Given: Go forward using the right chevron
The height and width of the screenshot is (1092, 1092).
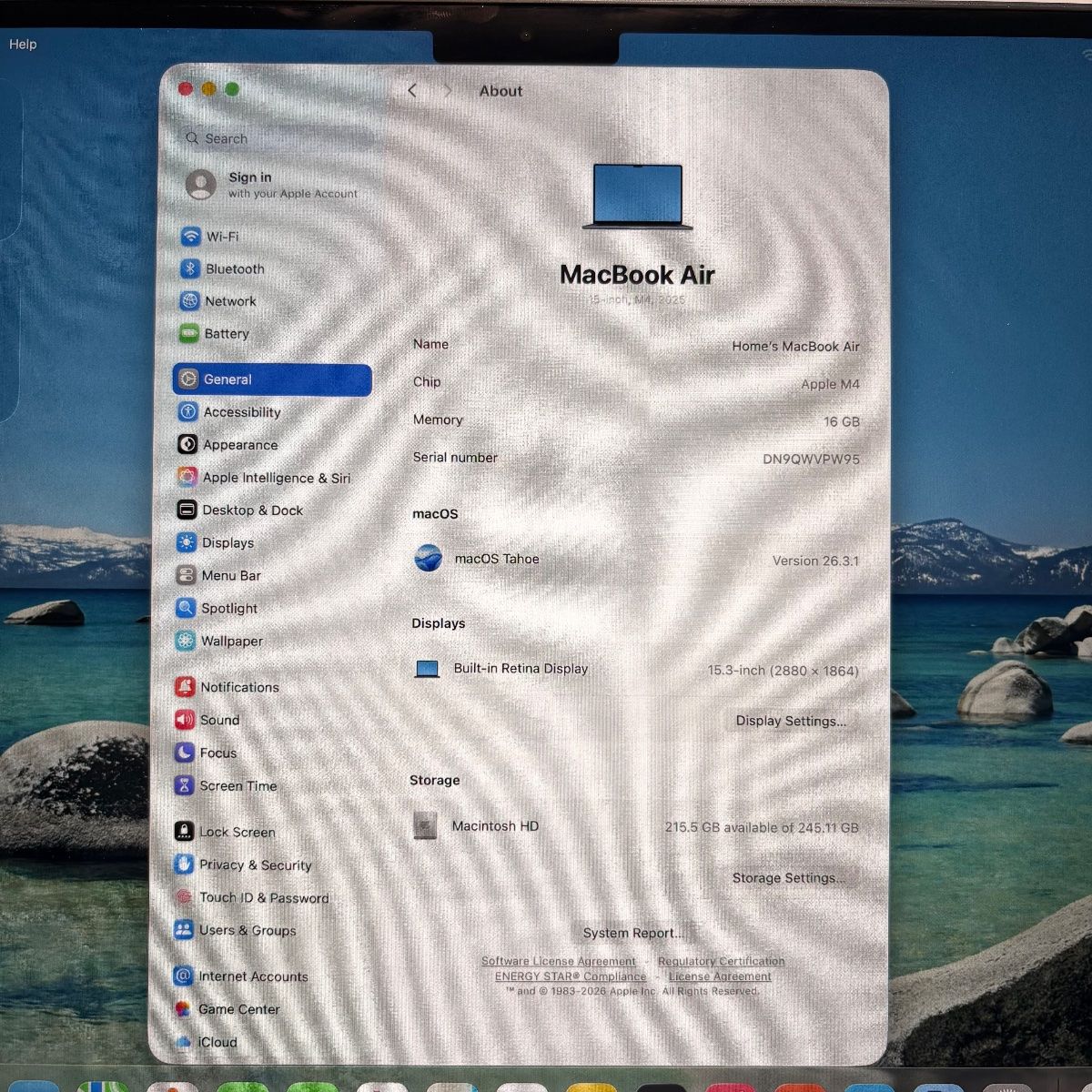Looking at the screenshot, I should coord(449,90).
